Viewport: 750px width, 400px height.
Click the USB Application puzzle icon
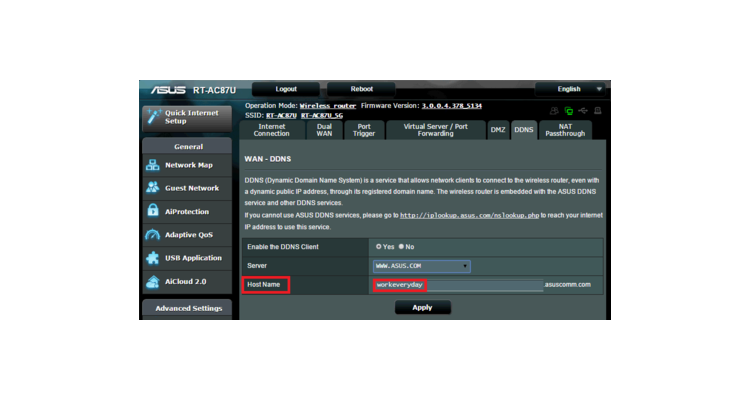tap(153, 258)
